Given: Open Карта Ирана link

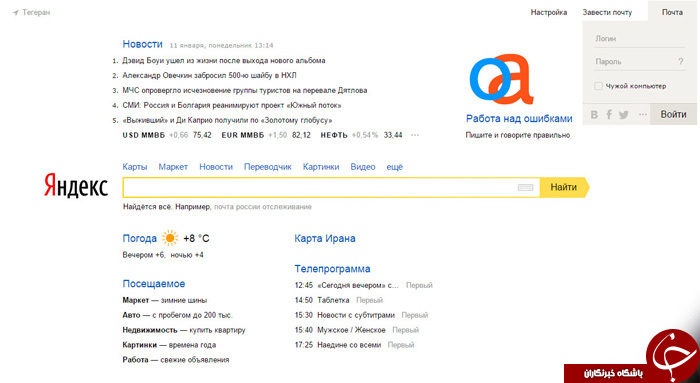Looking at the screenshot, I should [325, 238].
